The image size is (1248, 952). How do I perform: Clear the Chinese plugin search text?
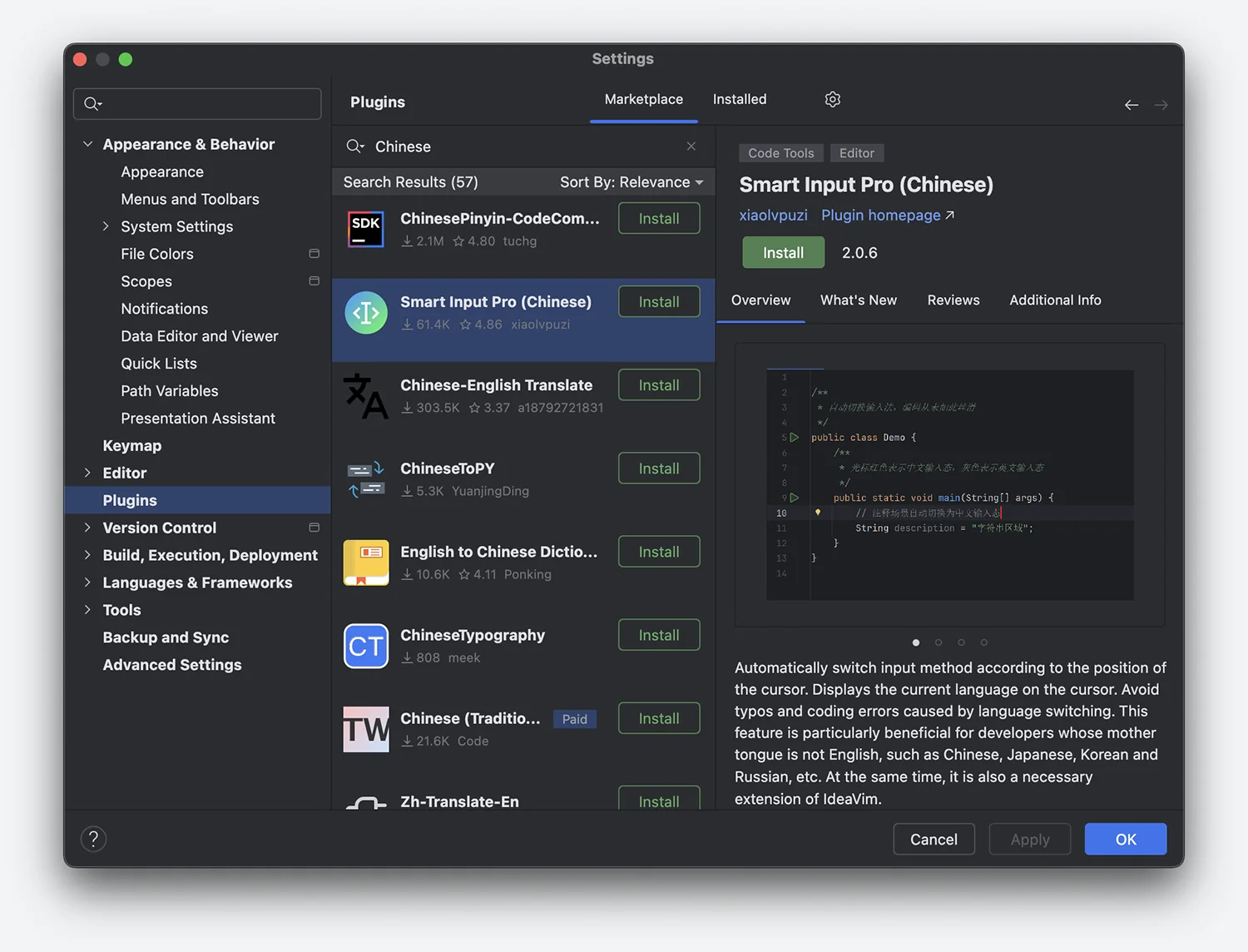[x=691, y=146]
